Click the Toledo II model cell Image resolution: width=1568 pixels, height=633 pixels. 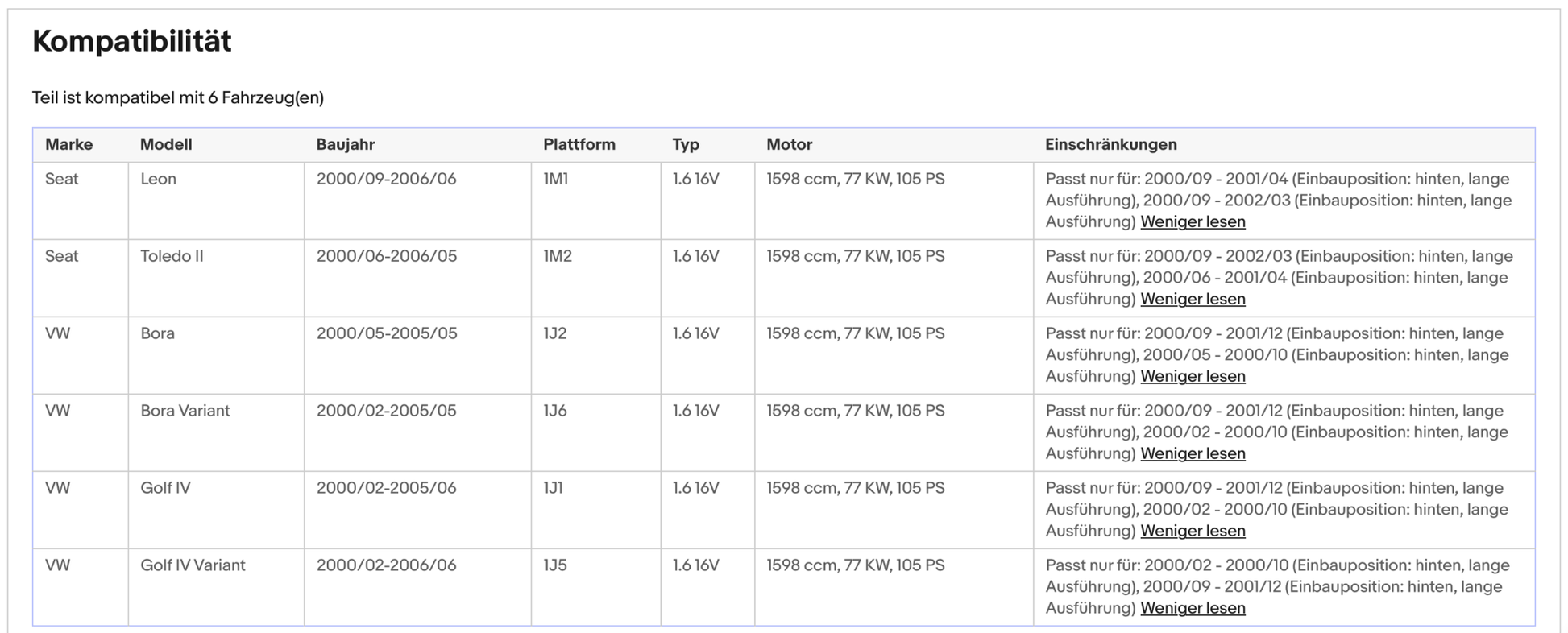172,256
